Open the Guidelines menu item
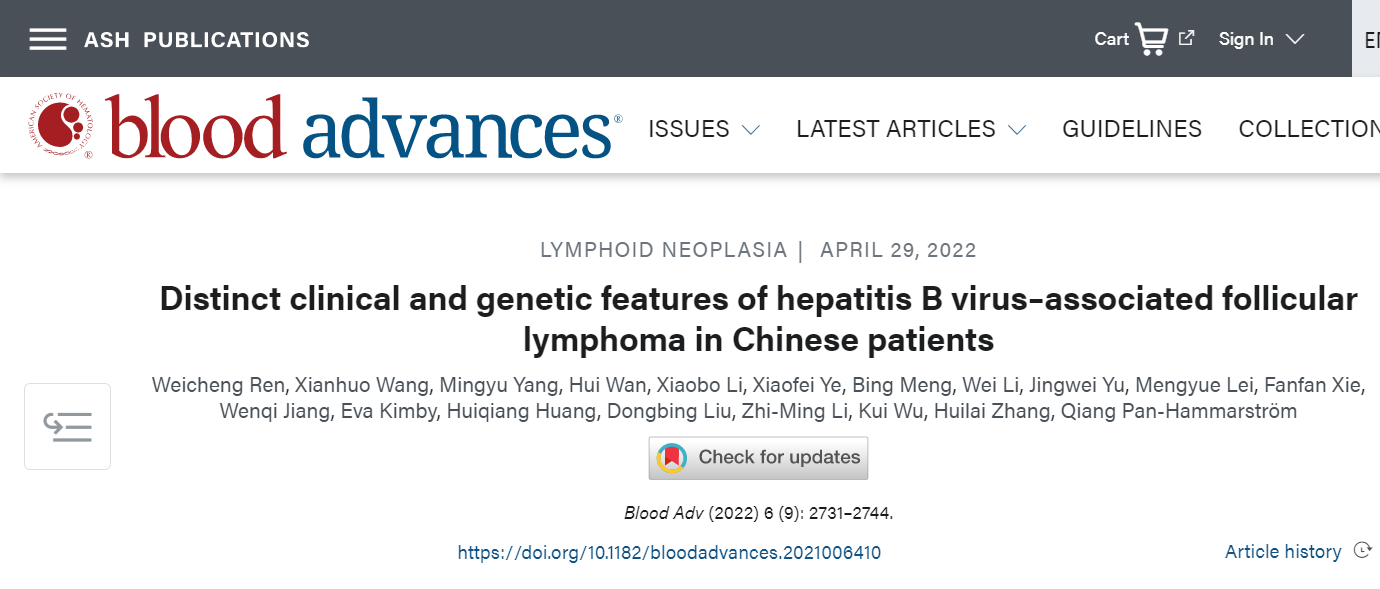Viewport: 1380px width, 589px height. [1132, 129]
